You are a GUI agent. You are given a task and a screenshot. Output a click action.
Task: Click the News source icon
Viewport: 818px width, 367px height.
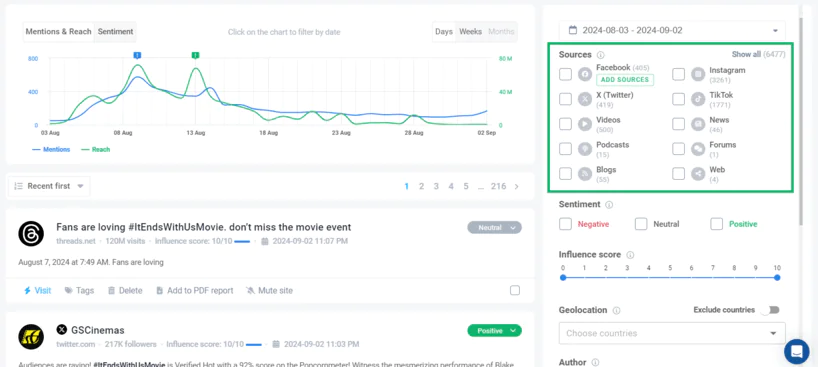click(x=698, y=124)
